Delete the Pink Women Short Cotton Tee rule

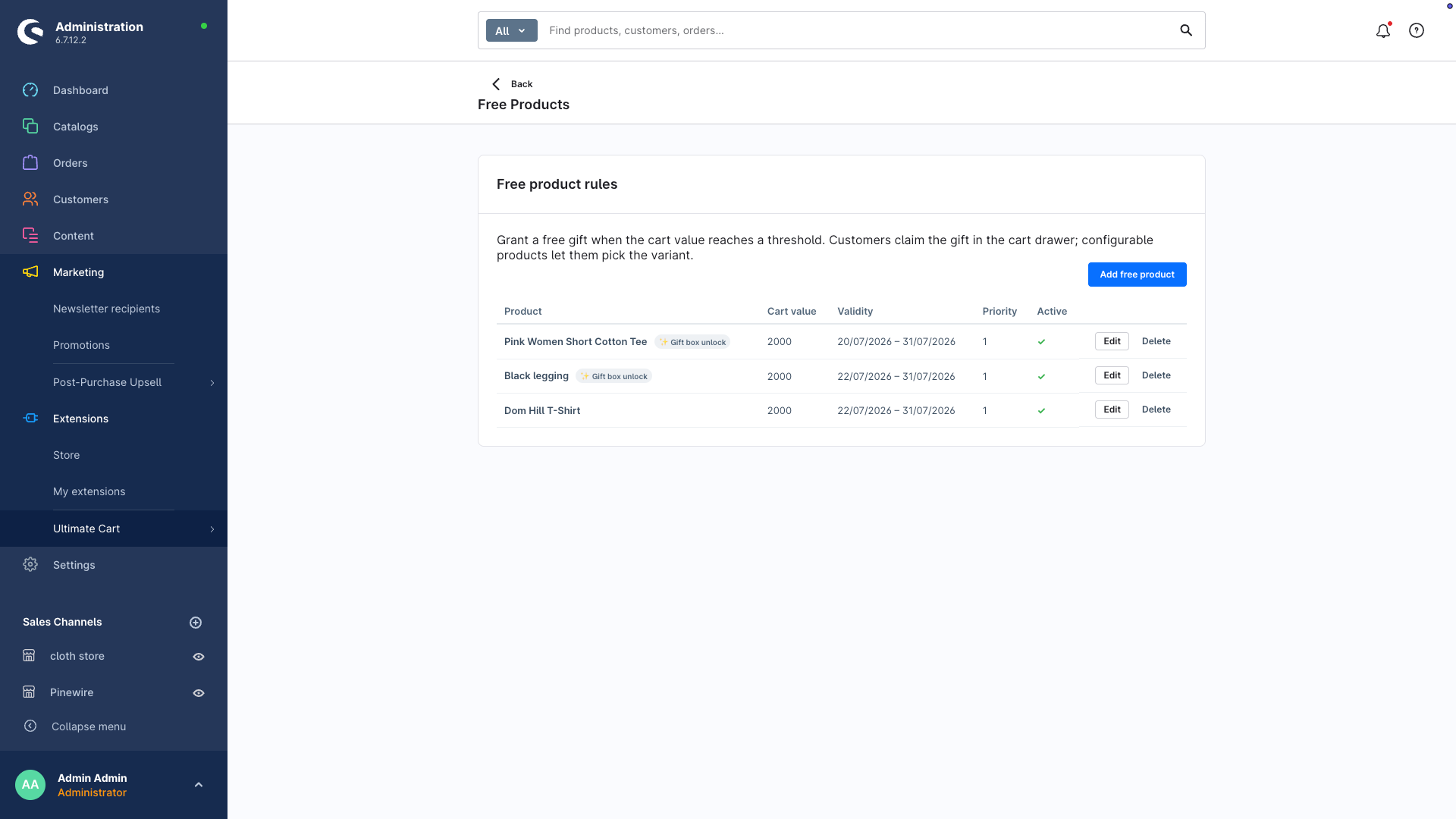[x=1156, y=341]
